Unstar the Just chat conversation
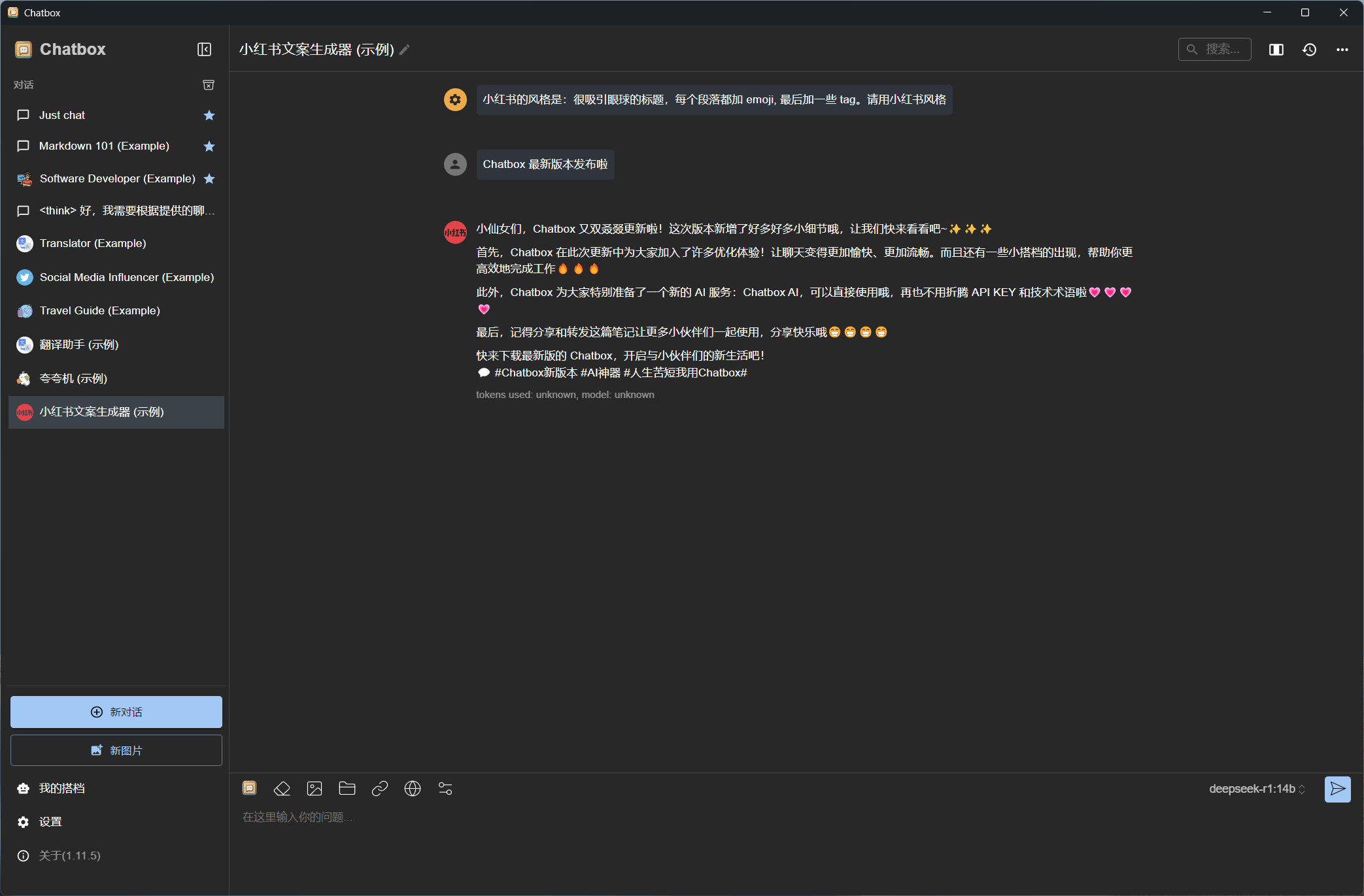 pyautogui.click(x=209, y=115)
